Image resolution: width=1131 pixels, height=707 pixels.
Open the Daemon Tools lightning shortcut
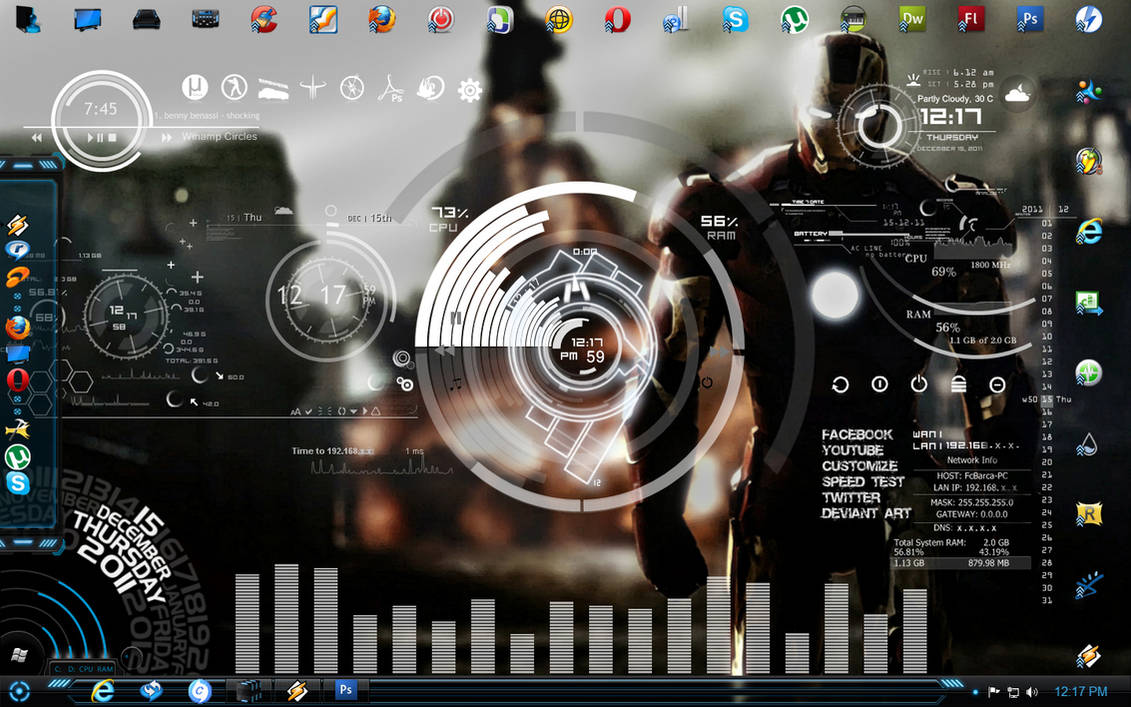click(x=1088, y=19)
